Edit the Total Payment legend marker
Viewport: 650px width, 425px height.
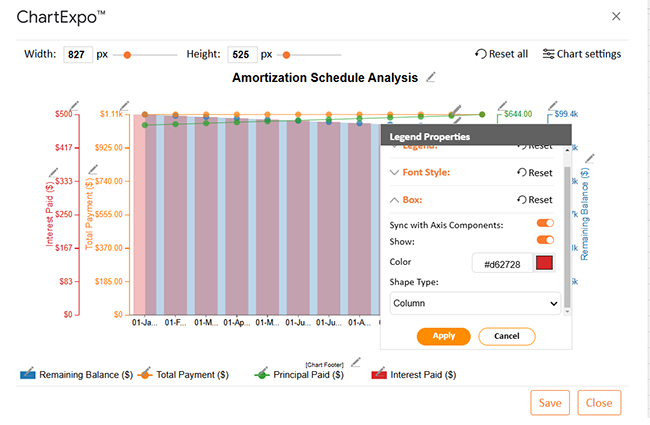145,374
